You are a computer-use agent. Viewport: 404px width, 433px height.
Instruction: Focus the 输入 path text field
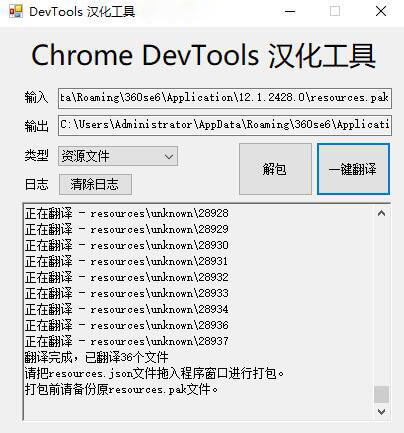[x=225, y=98]
